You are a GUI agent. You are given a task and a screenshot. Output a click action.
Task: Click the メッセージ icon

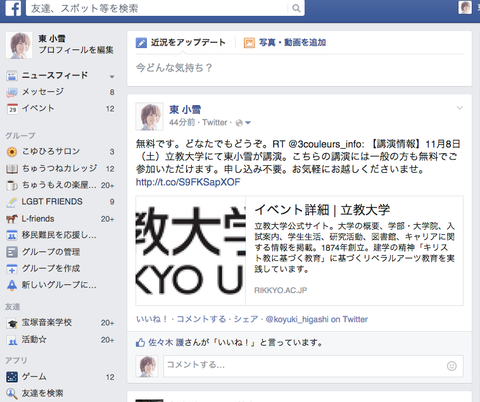click(x=12, y=92)
